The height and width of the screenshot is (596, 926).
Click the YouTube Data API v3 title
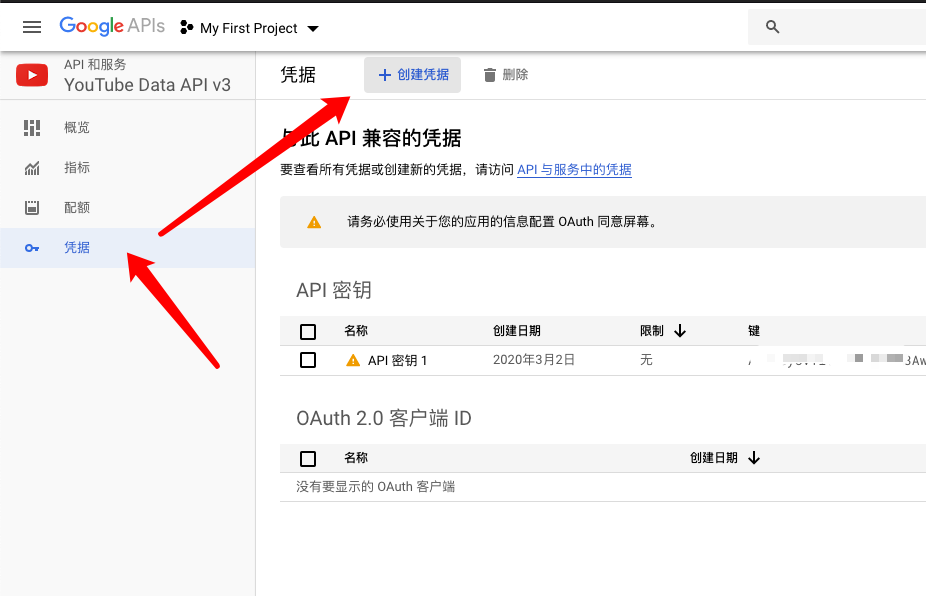pyautogui.click(x=148, y=85)
